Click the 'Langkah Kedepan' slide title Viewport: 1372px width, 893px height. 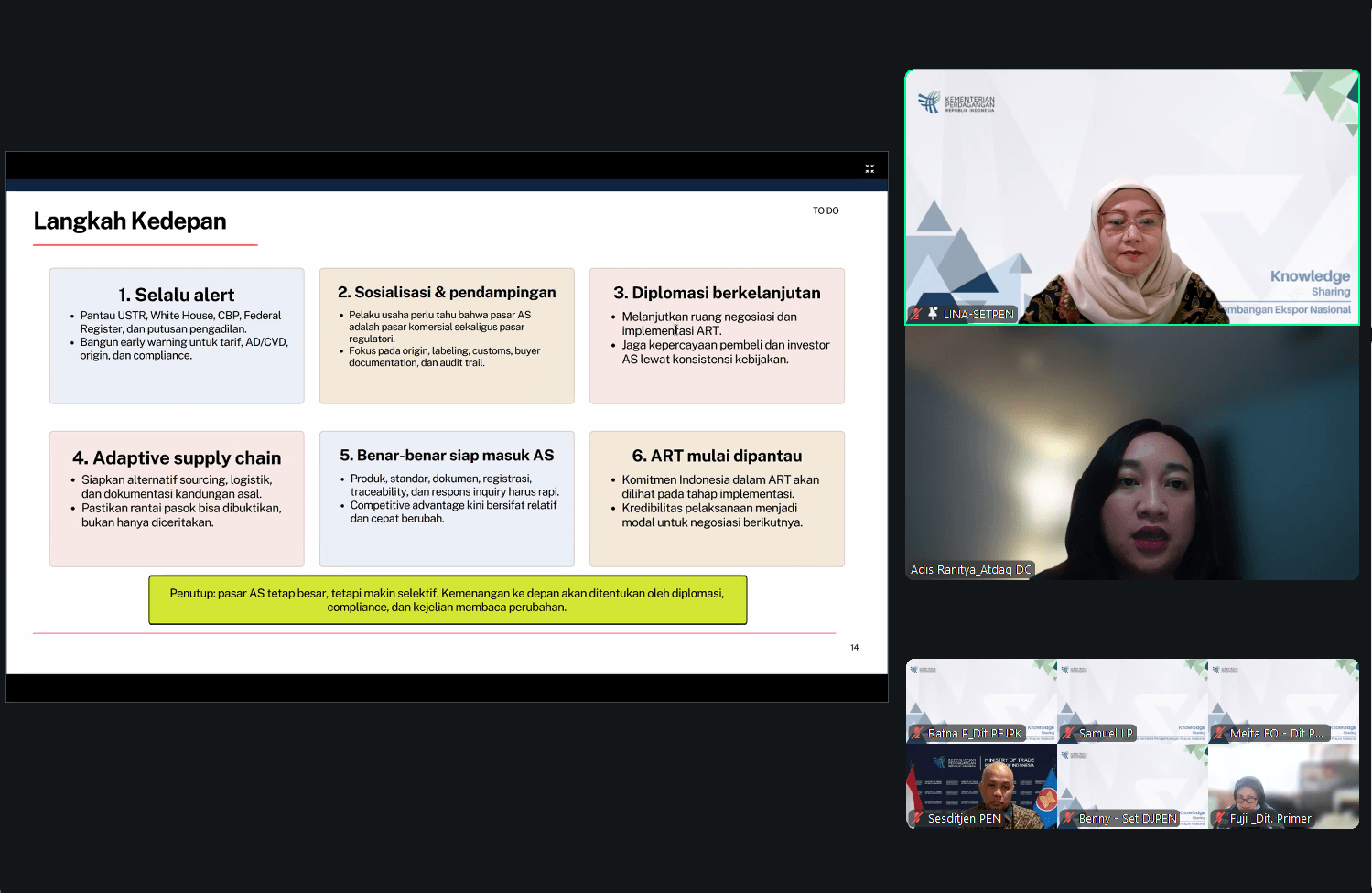coord(130,221)
